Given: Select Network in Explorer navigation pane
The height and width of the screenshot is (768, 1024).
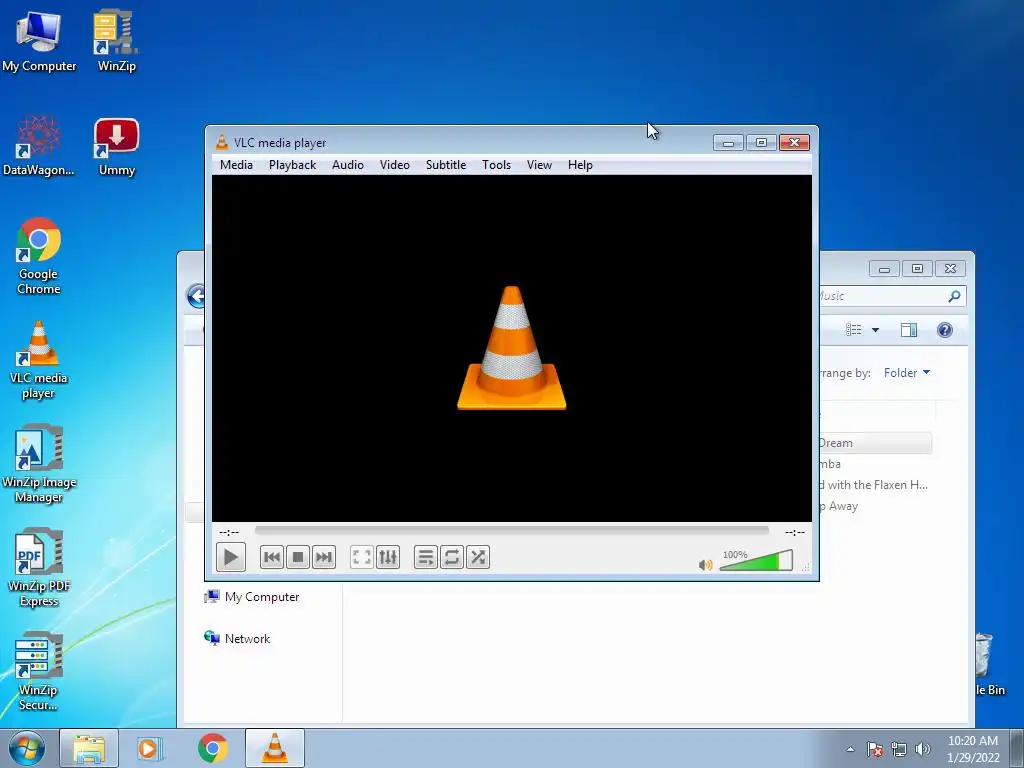Looking at the screenshot, I should [x=237, y=639].
